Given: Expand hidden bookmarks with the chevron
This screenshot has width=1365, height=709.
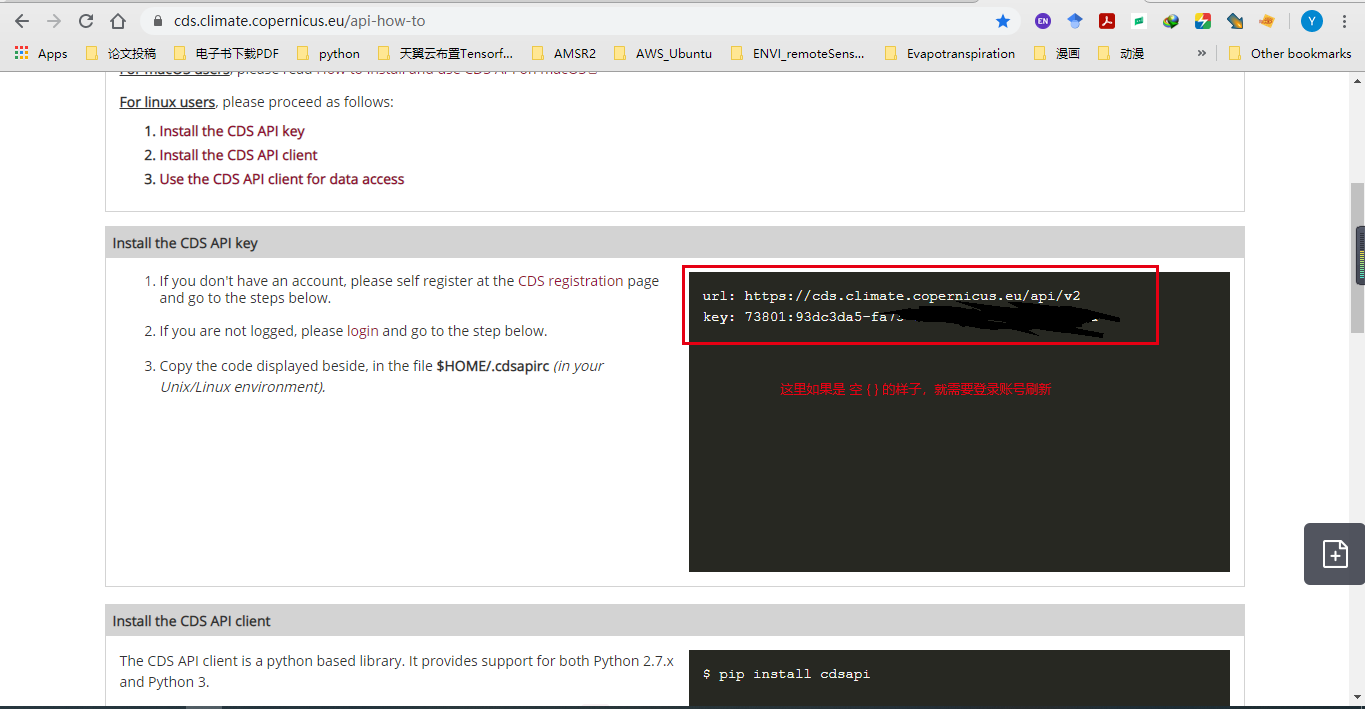Looking at the screenshot, I should [x=1201, y=53].
